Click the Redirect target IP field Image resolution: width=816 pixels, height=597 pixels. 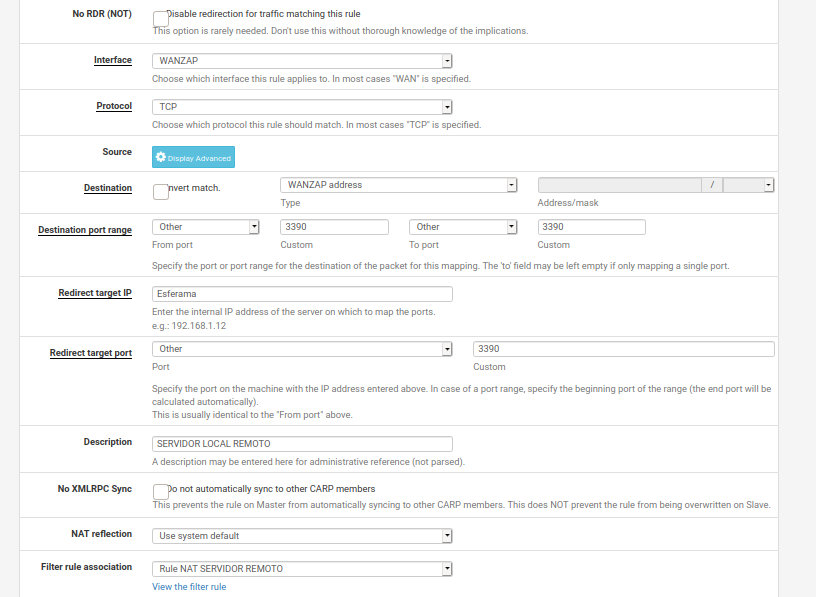(302, 294)
